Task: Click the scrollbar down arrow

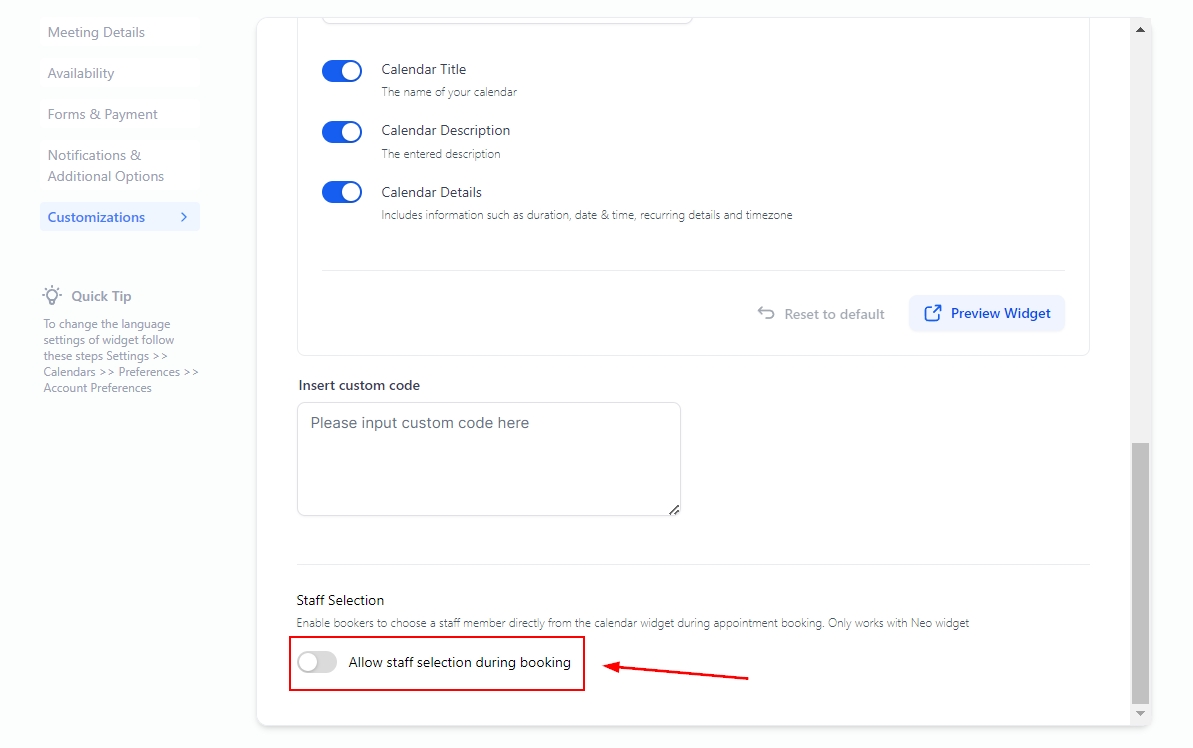Action: [1140, 713]
